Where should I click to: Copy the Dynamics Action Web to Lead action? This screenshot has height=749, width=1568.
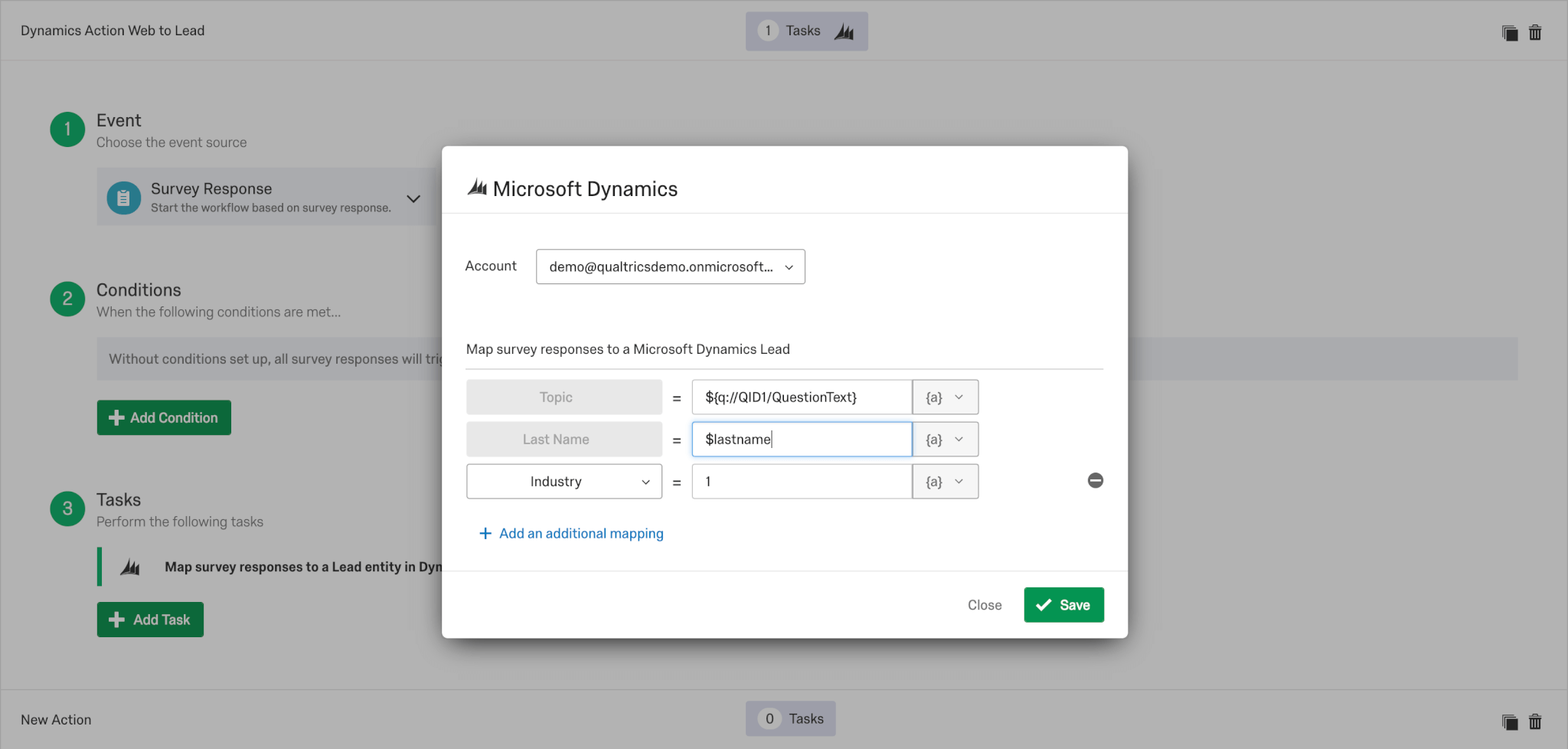(1510, 33)
